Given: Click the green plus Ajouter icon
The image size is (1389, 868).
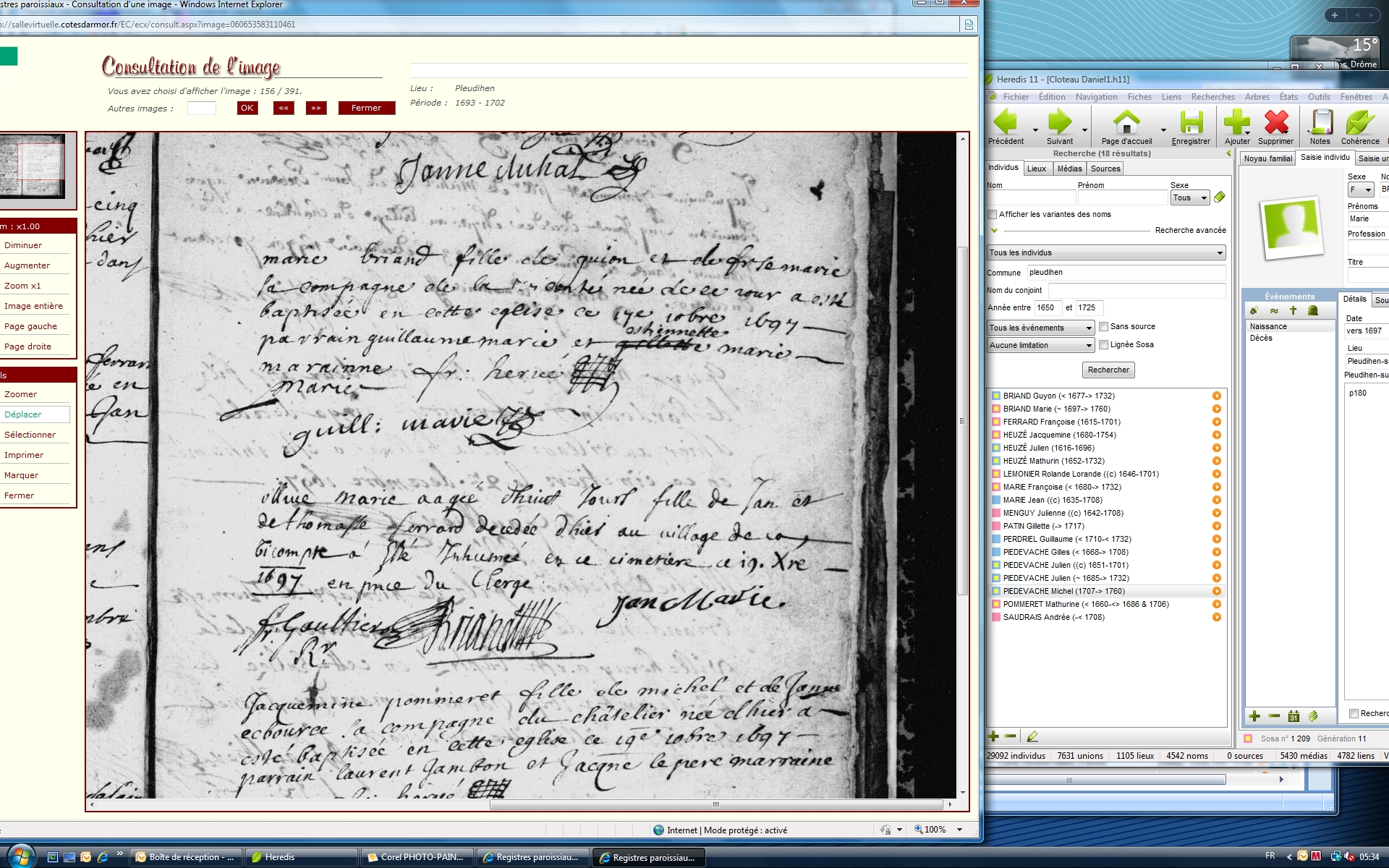Looking at the screenshot, I should [1236, 122].
